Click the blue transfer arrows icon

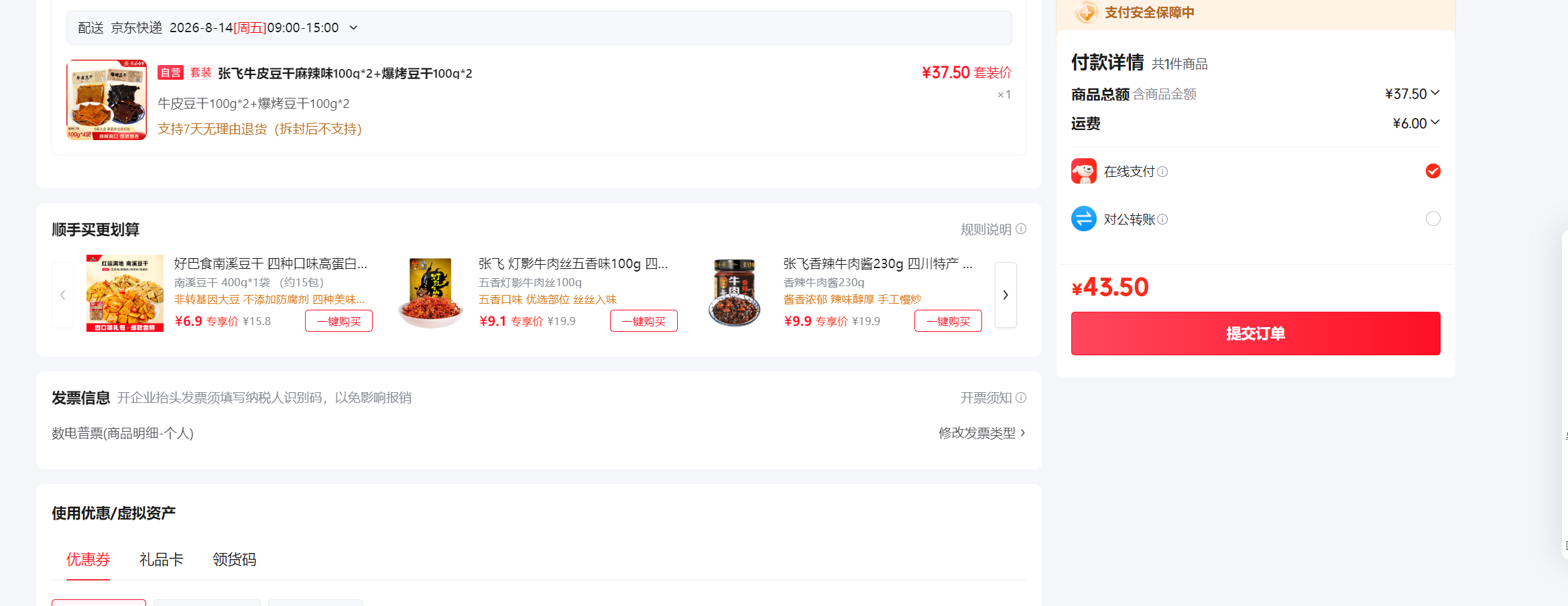coord(1084,219)
